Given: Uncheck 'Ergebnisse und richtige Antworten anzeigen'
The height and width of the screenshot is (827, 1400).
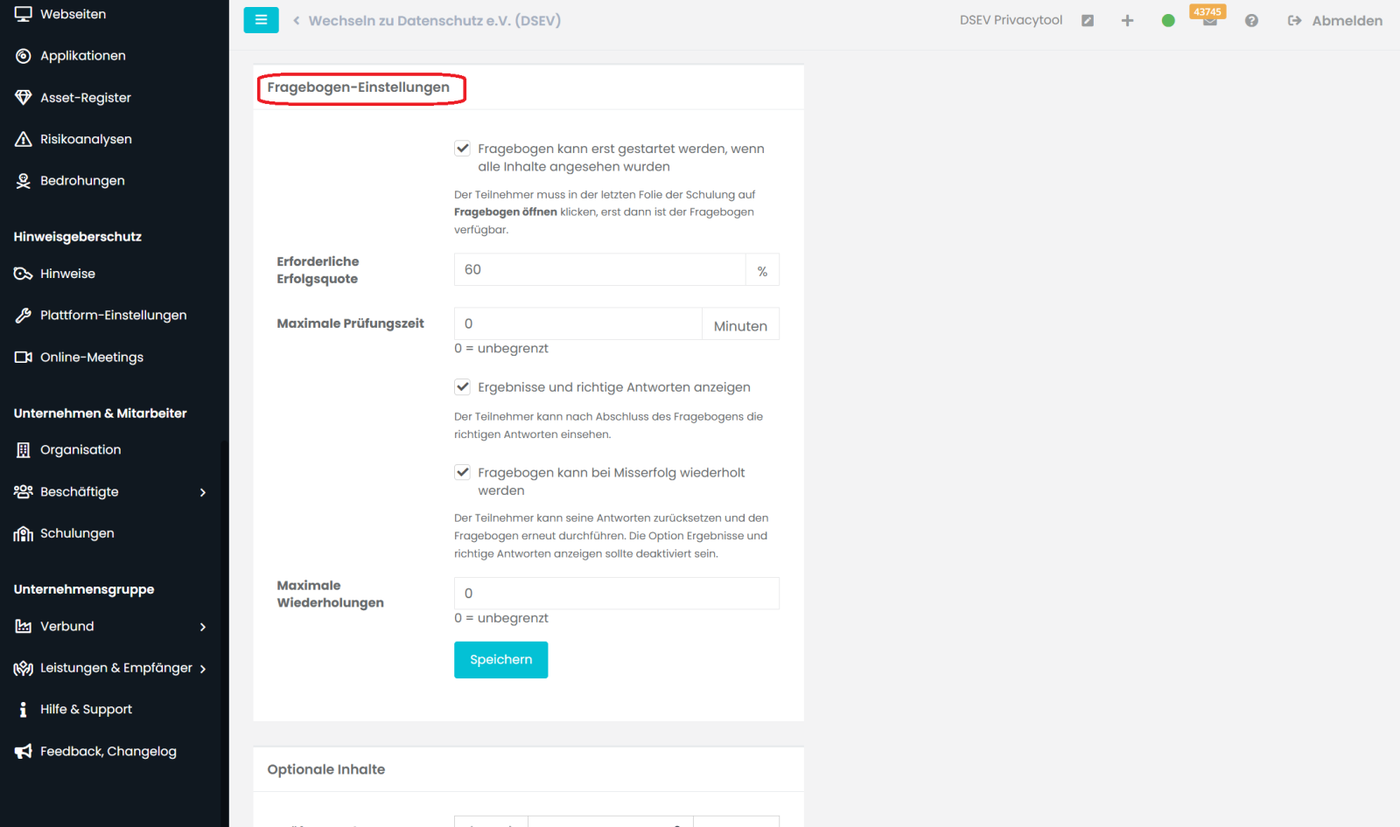Looking at the screenshot, I should [462, 387].
